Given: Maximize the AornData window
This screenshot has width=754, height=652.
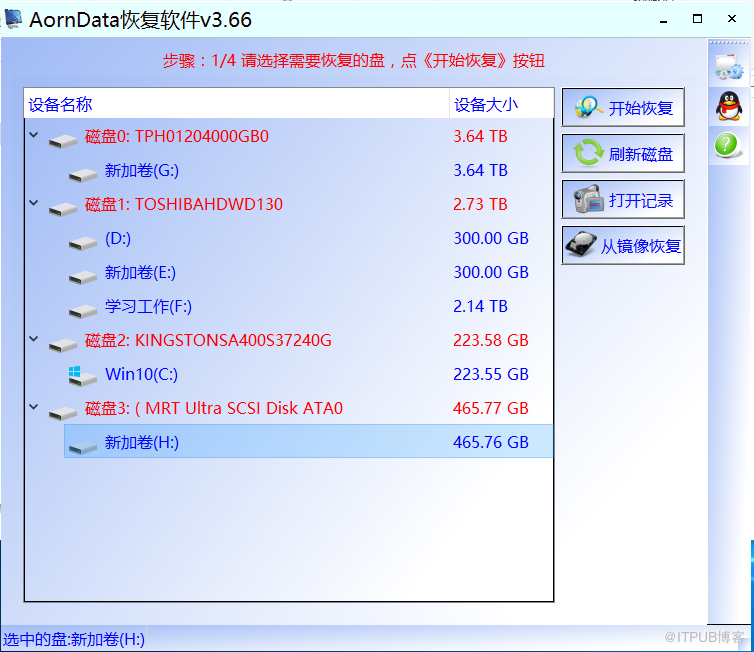Looking at the screenshot, I should coord(697,19).
